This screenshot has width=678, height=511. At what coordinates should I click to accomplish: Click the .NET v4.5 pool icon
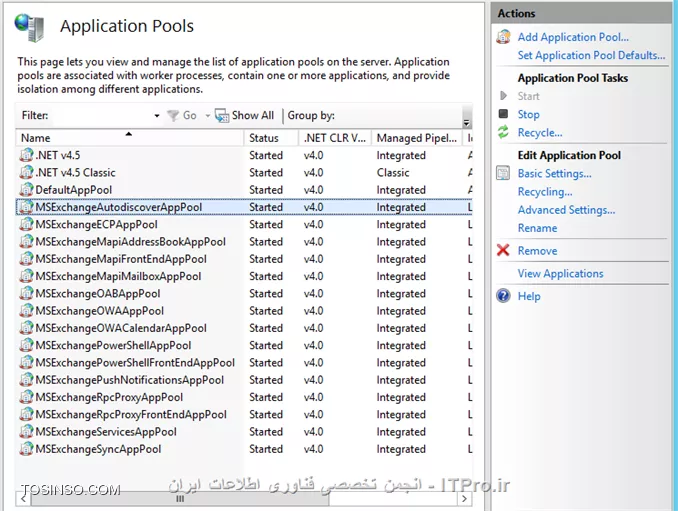tap(26, 155)
